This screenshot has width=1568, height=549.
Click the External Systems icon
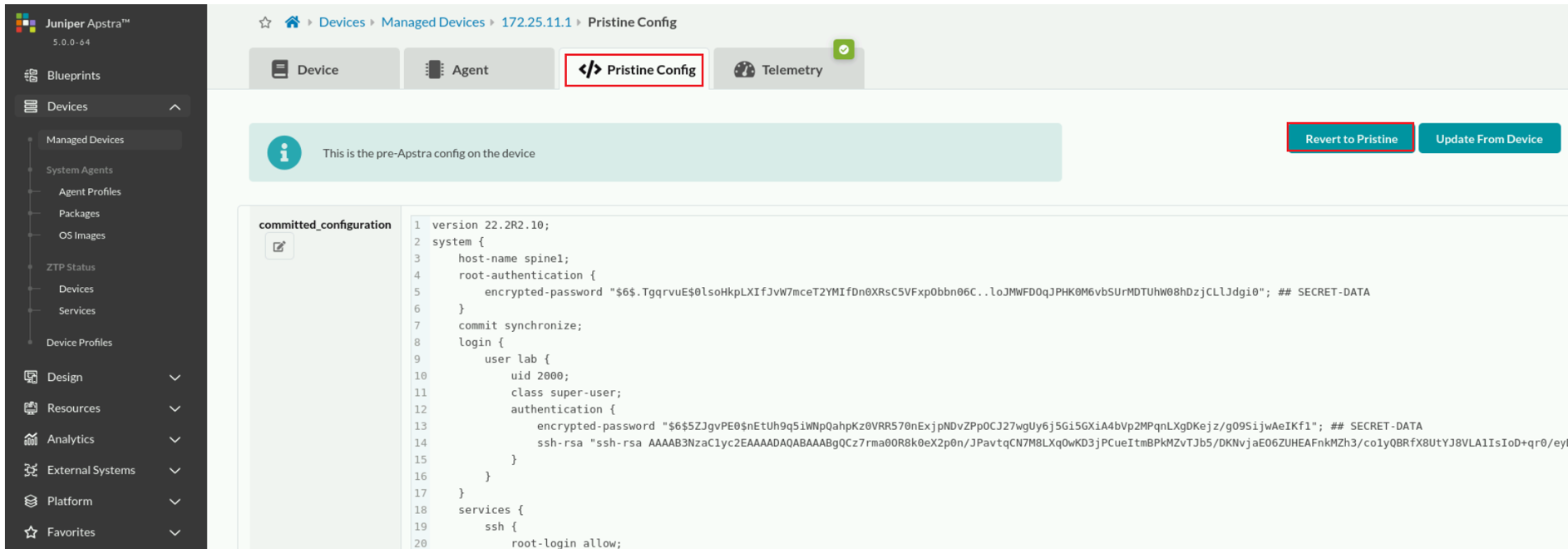(x=31, y=470)
